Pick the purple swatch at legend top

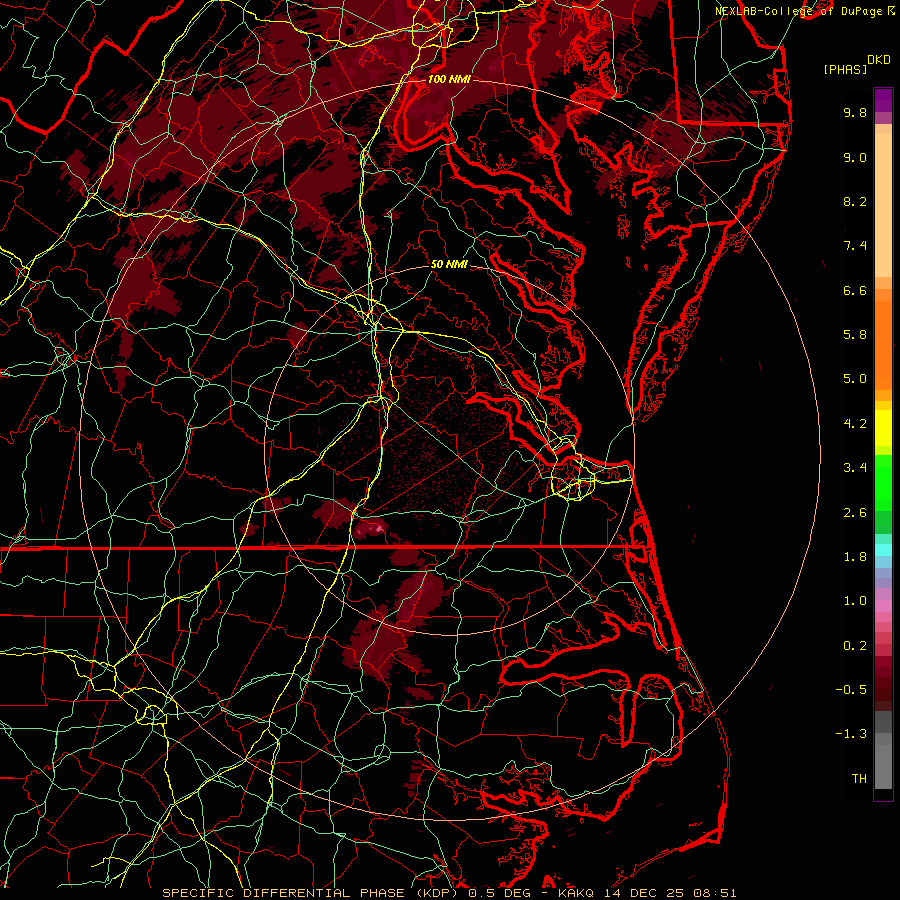click(883, 100)
